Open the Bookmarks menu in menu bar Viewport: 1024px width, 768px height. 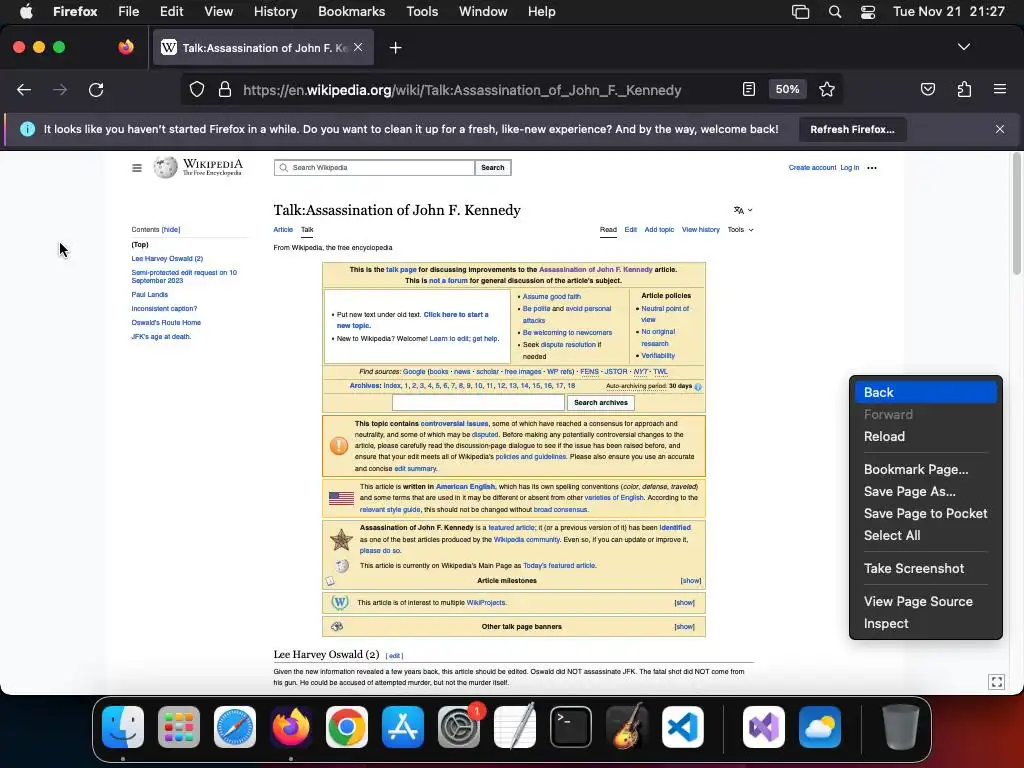pos(351,12)
